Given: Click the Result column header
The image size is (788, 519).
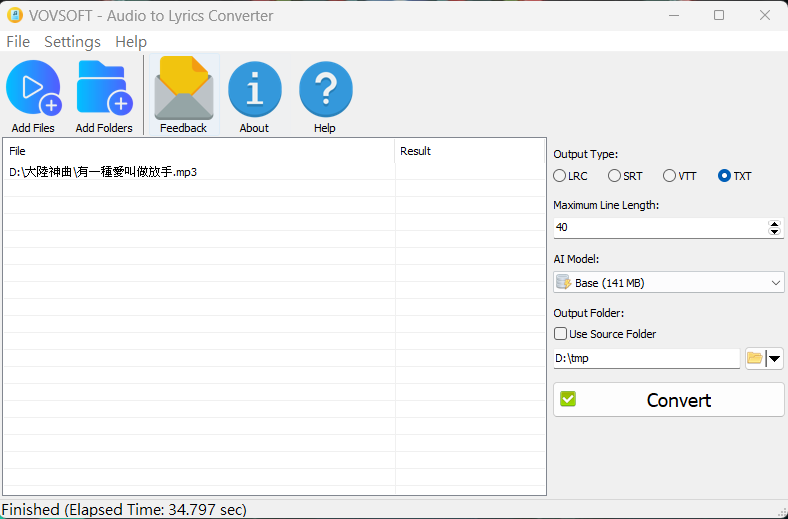Looking at the screenshot, I should click(469, 151).
